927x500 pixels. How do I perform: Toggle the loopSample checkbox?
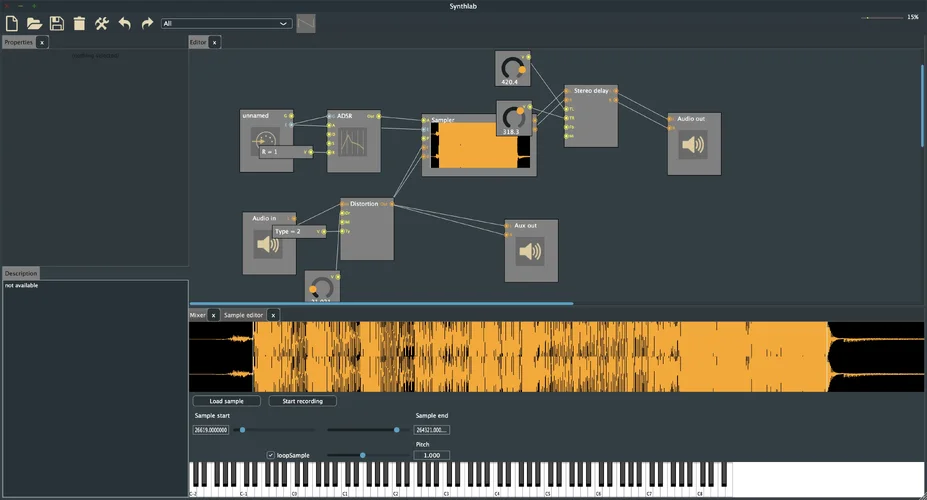click(x=271, y=455)
